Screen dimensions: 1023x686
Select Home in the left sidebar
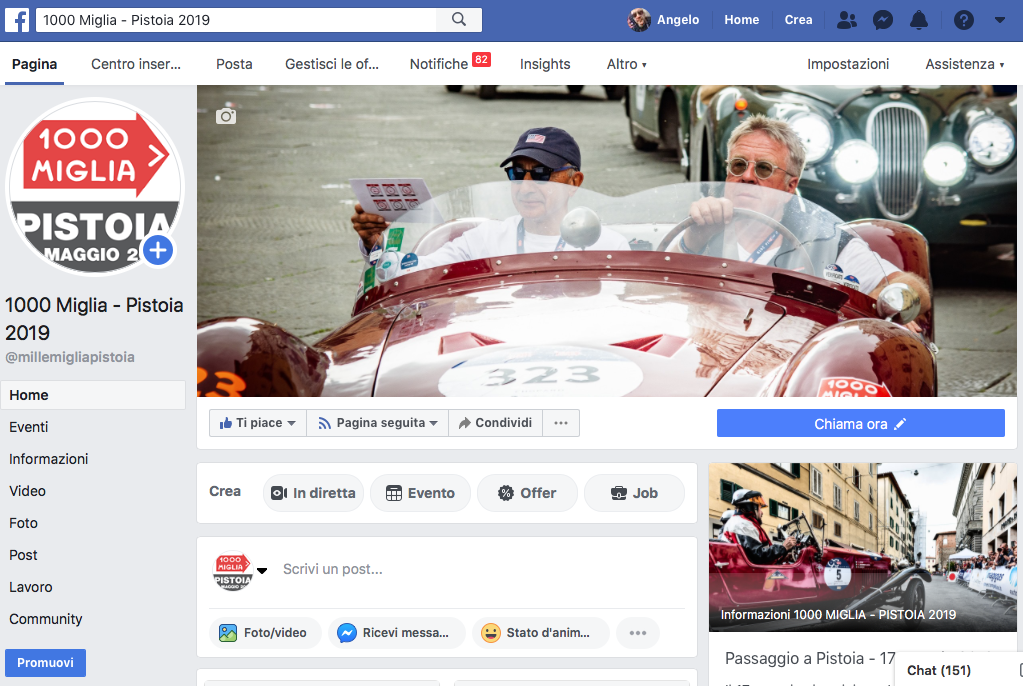point(93,395)
